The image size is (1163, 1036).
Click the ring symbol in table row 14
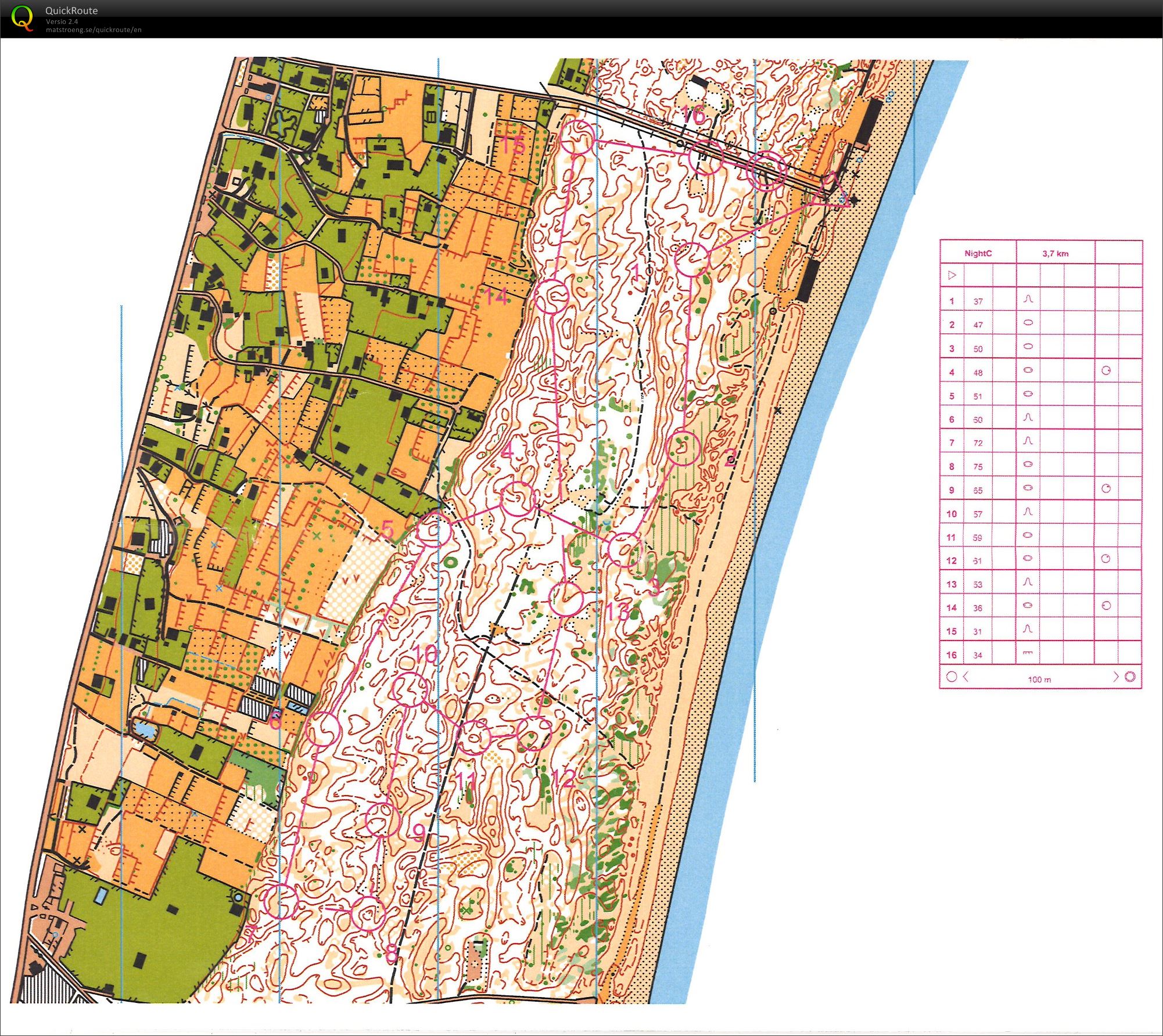[1106, 606]
